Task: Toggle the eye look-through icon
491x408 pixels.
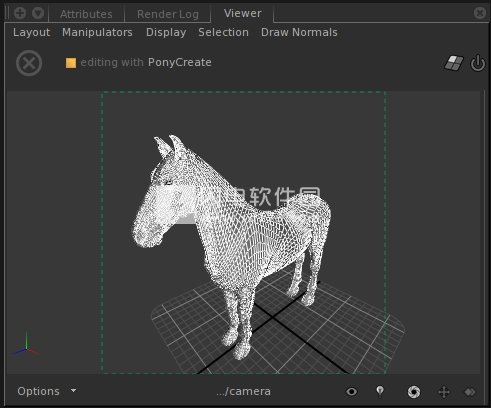Action: pos(352,392)
